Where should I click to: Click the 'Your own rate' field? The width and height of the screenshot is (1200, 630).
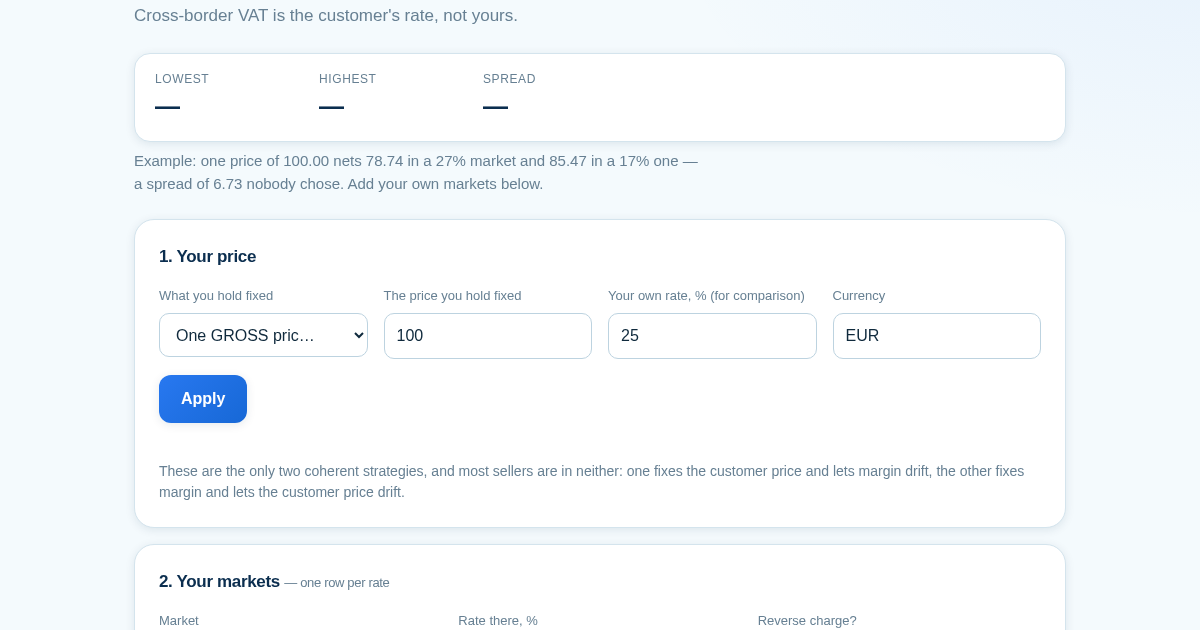712,336
